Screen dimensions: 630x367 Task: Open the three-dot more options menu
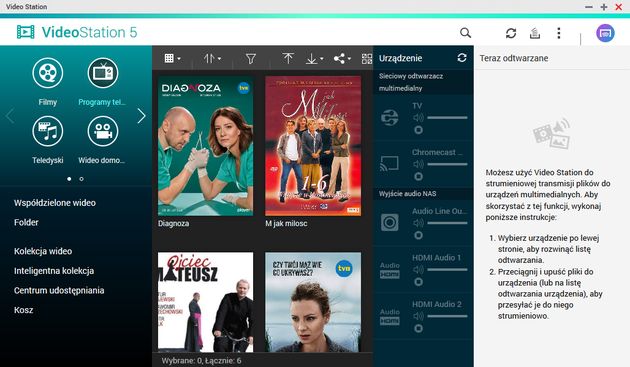pos(559,33)
